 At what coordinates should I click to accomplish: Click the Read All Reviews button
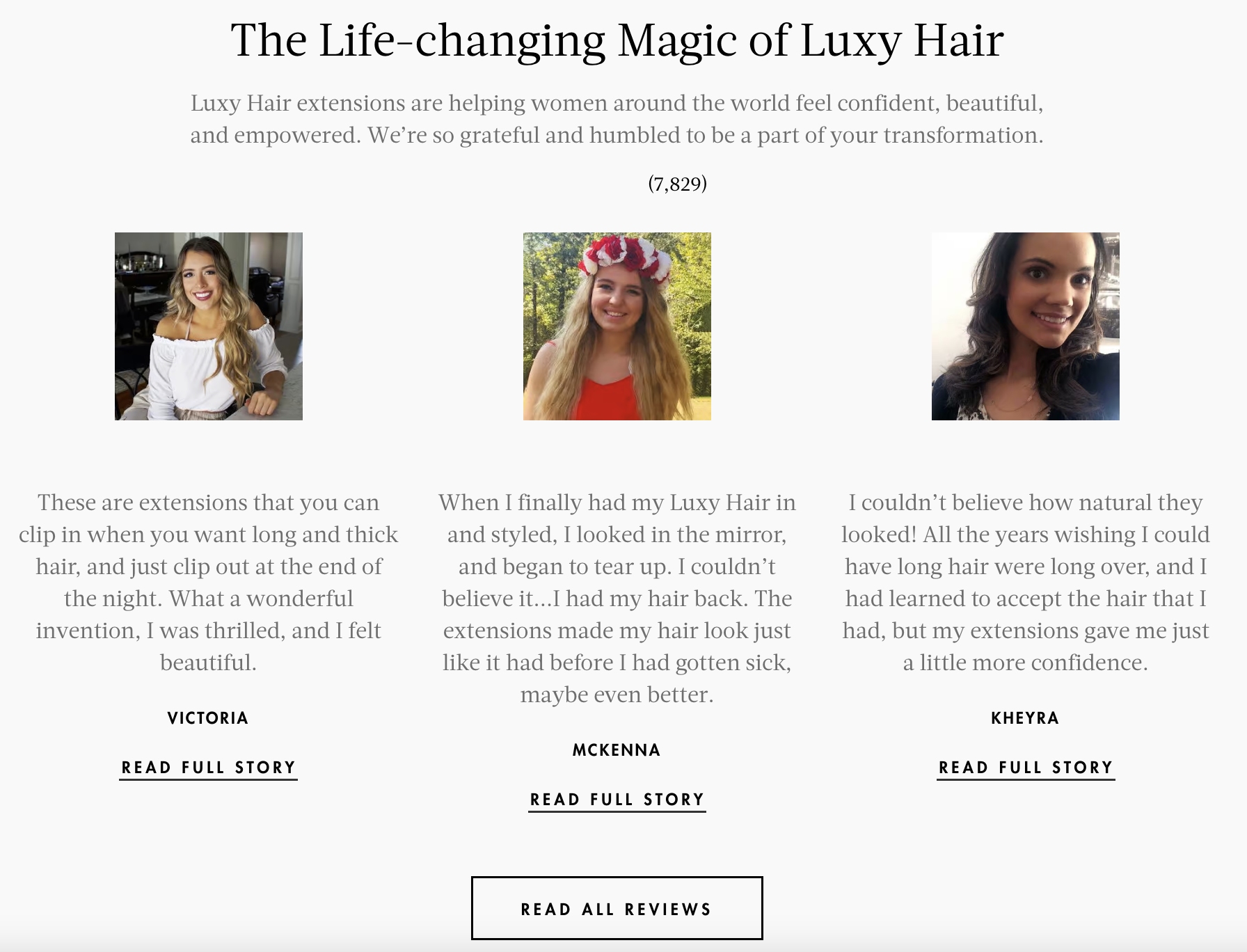(x=617, y=909)
